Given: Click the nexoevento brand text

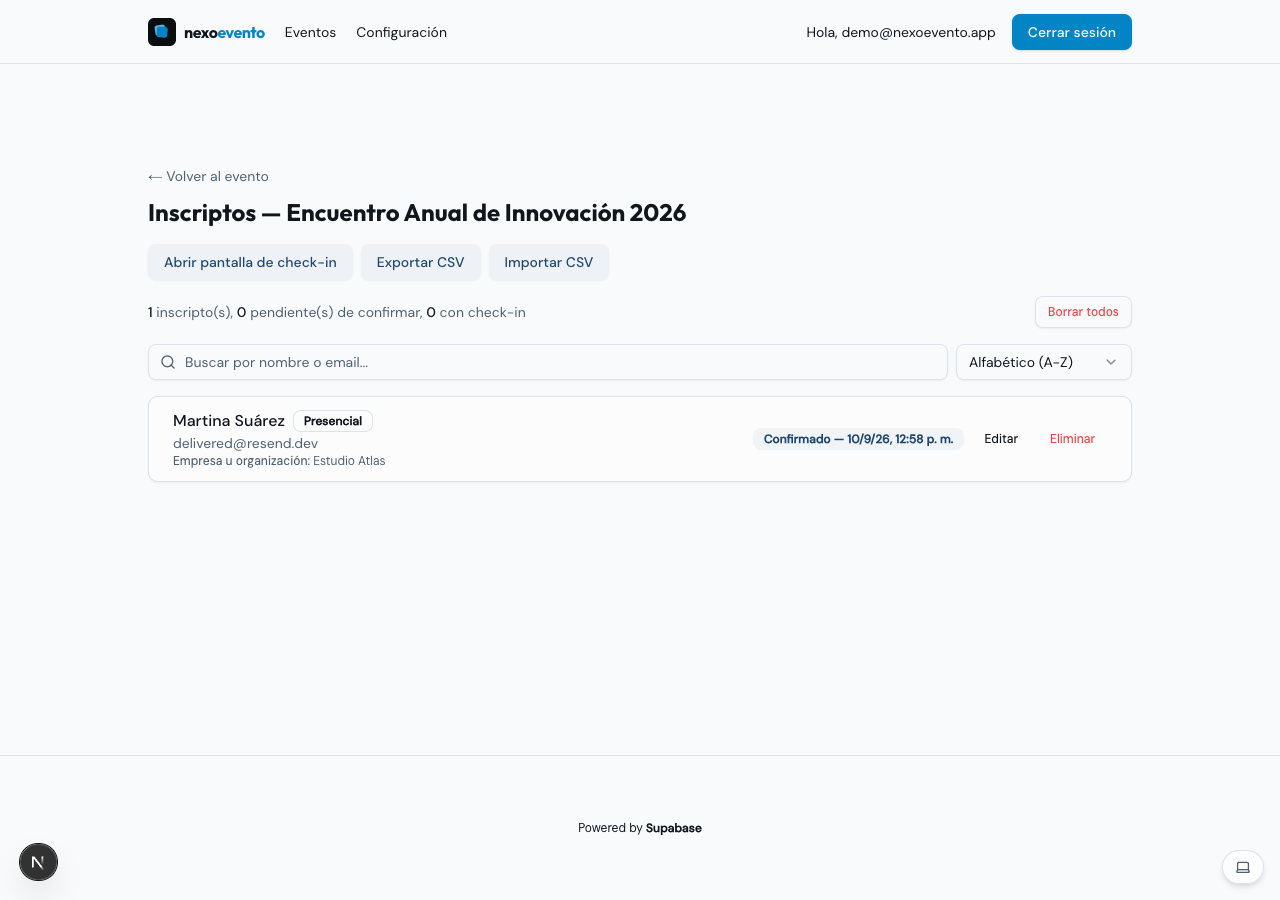Looking at the screenshot, I should click(224, 32).
